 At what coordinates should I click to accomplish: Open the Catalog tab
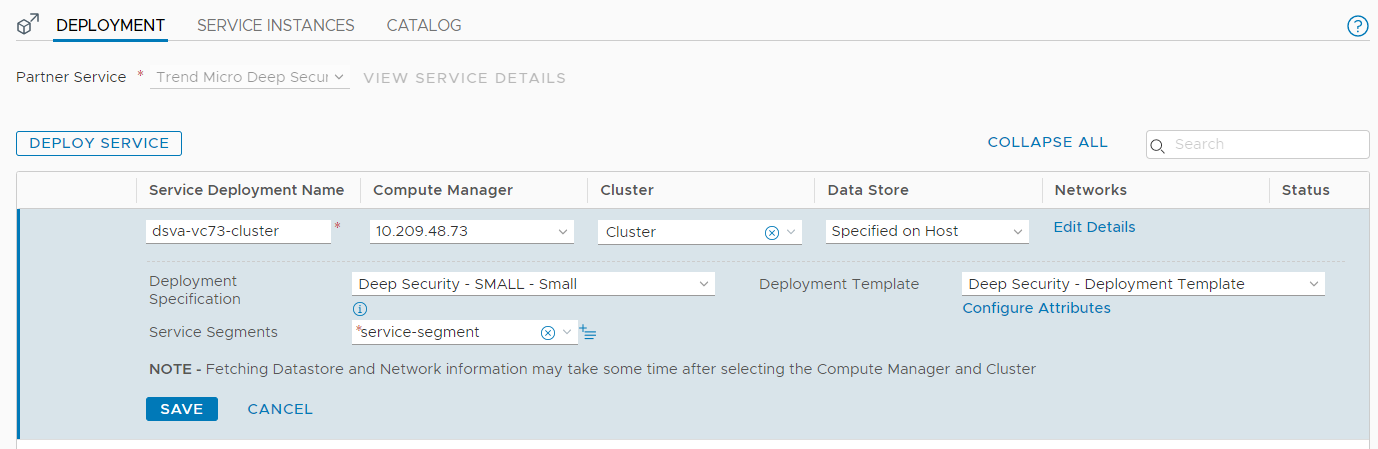(x=424, y=25)
